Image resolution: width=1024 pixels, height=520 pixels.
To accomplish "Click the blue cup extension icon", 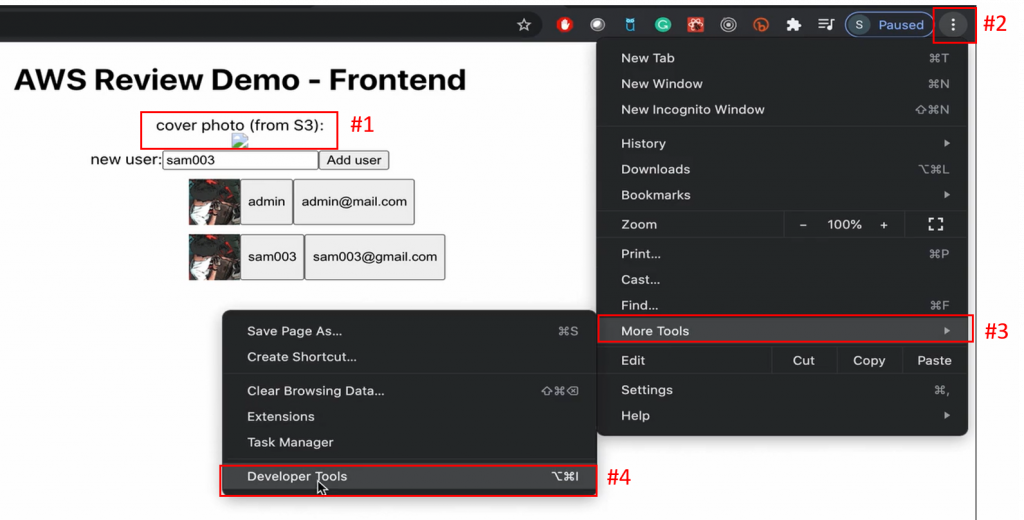I will 630,25.
